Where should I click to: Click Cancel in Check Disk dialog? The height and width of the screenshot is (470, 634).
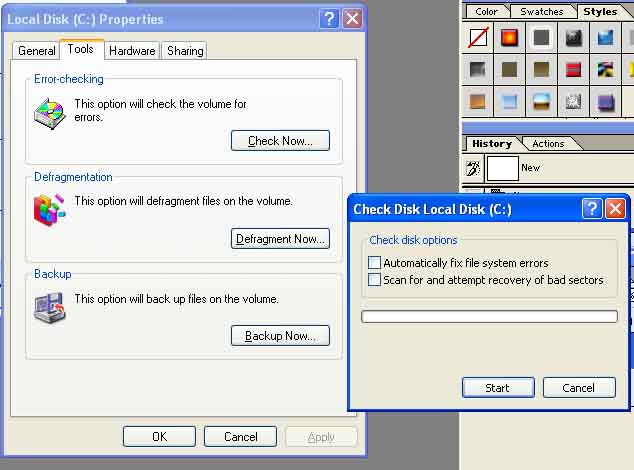tap(579, 388)
